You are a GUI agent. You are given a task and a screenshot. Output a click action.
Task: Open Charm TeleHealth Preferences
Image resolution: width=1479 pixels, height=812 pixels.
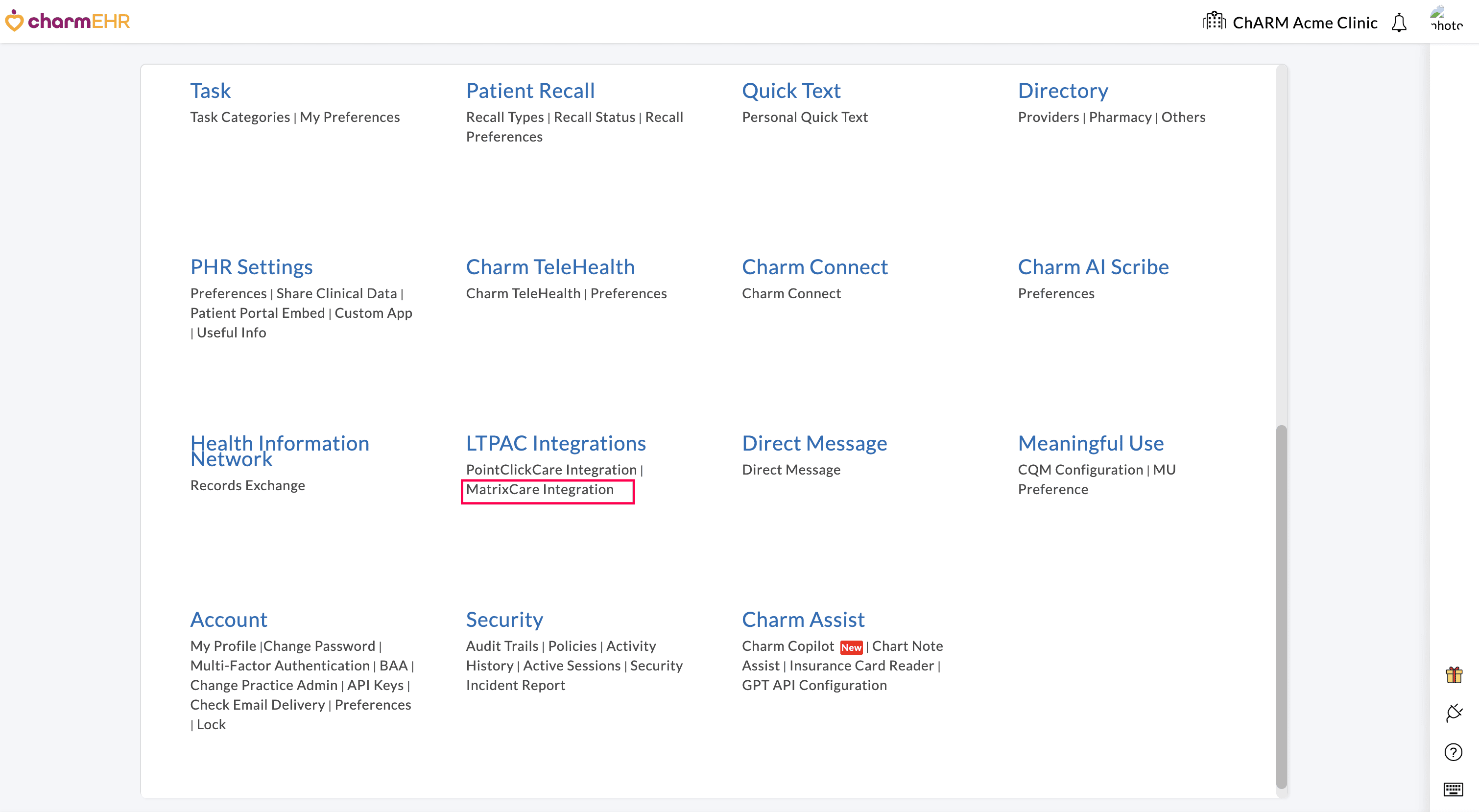pyautogui.click(x=629, y=293)
